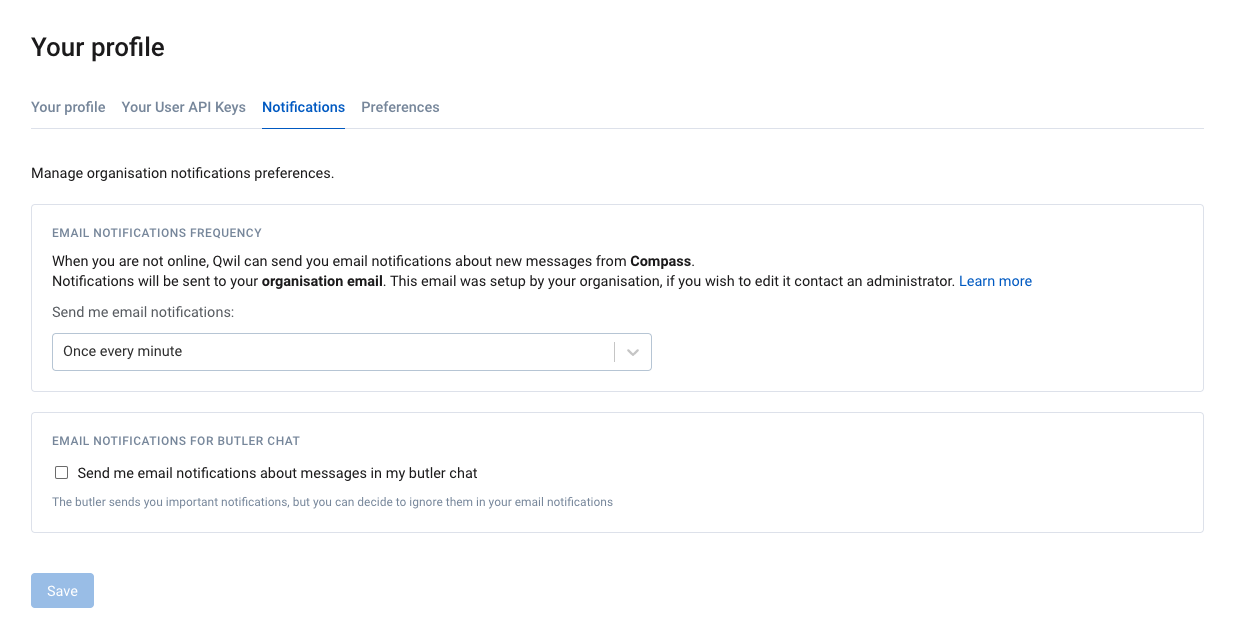Select the Notifications tab

[x=303, y=107]
